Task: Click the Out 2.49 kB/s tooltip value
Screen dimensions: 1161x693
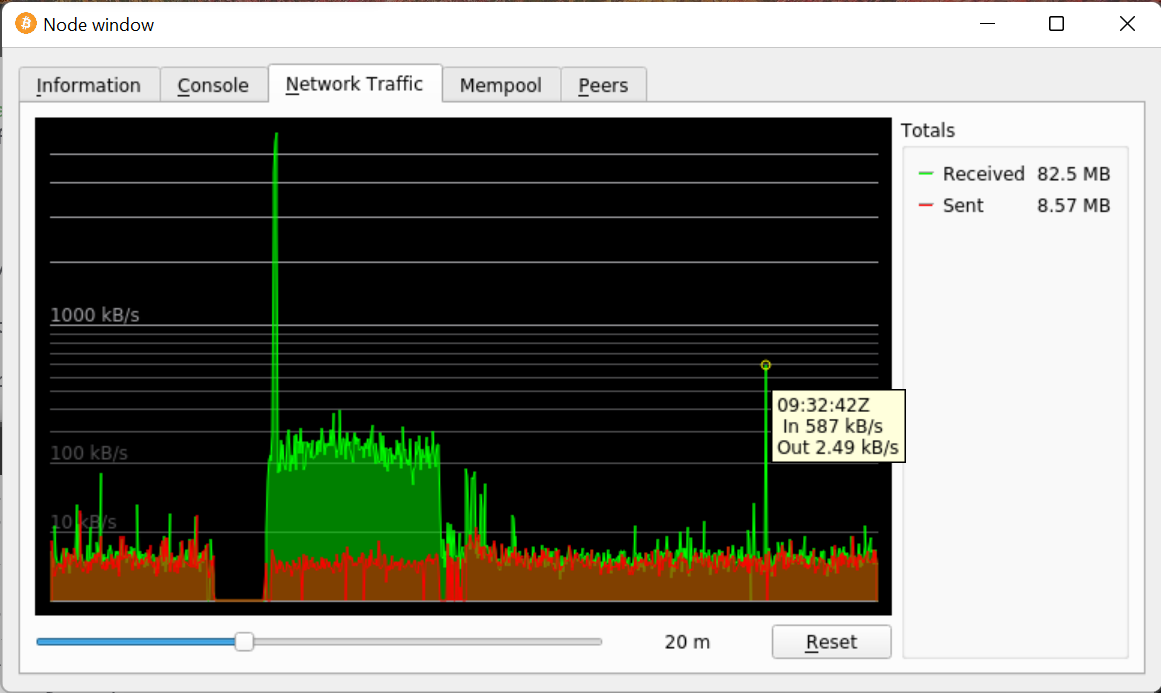Action: tap(837, 447)
